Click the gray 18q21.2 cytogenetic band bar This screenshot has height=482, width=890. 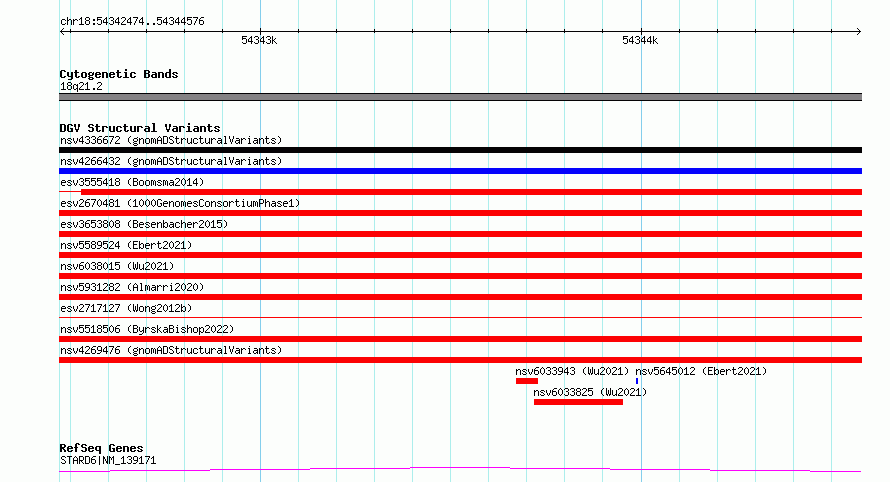pyautogui.click(x=460, y=97)
